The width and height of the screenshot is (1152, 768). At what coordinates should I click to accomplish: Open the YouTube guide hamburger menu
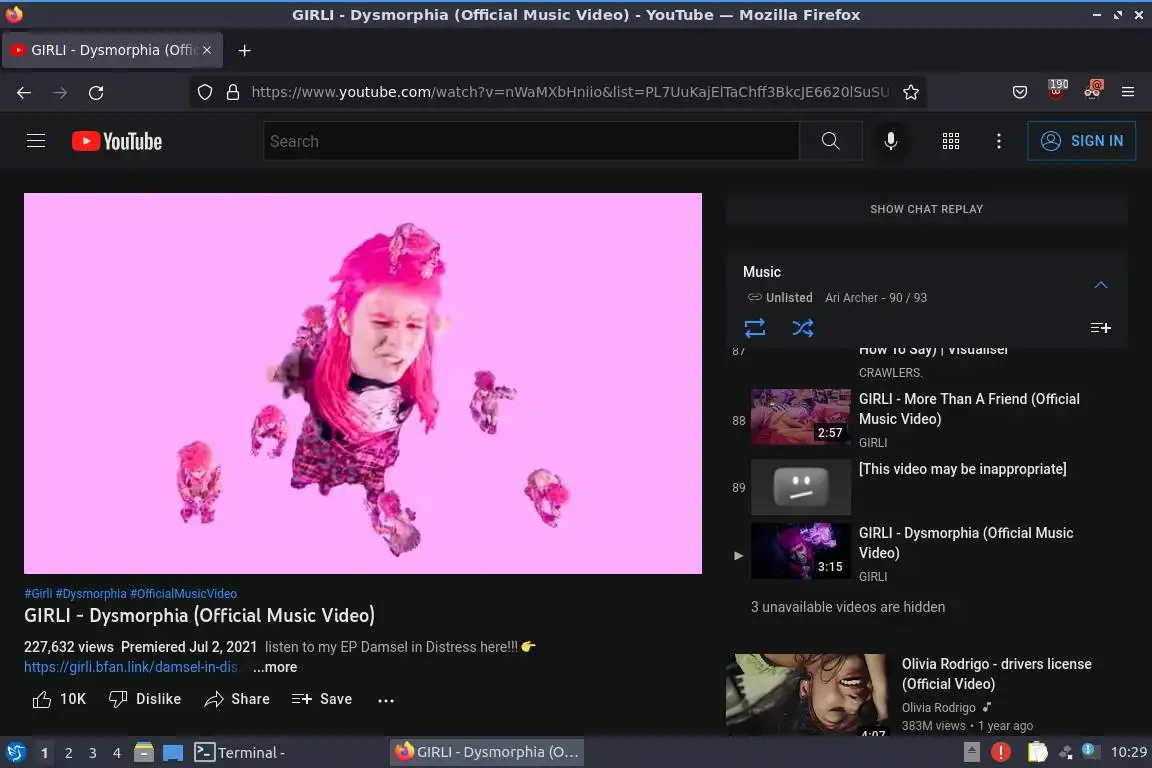pyautogui.click(x=36, y=140)
